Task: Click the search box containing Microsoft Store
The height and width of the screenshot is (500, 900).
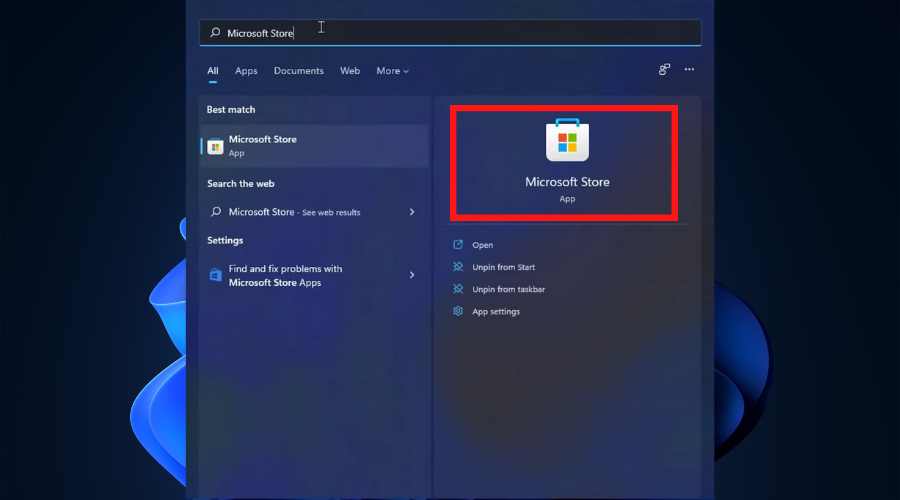Action: pos(450,33)
